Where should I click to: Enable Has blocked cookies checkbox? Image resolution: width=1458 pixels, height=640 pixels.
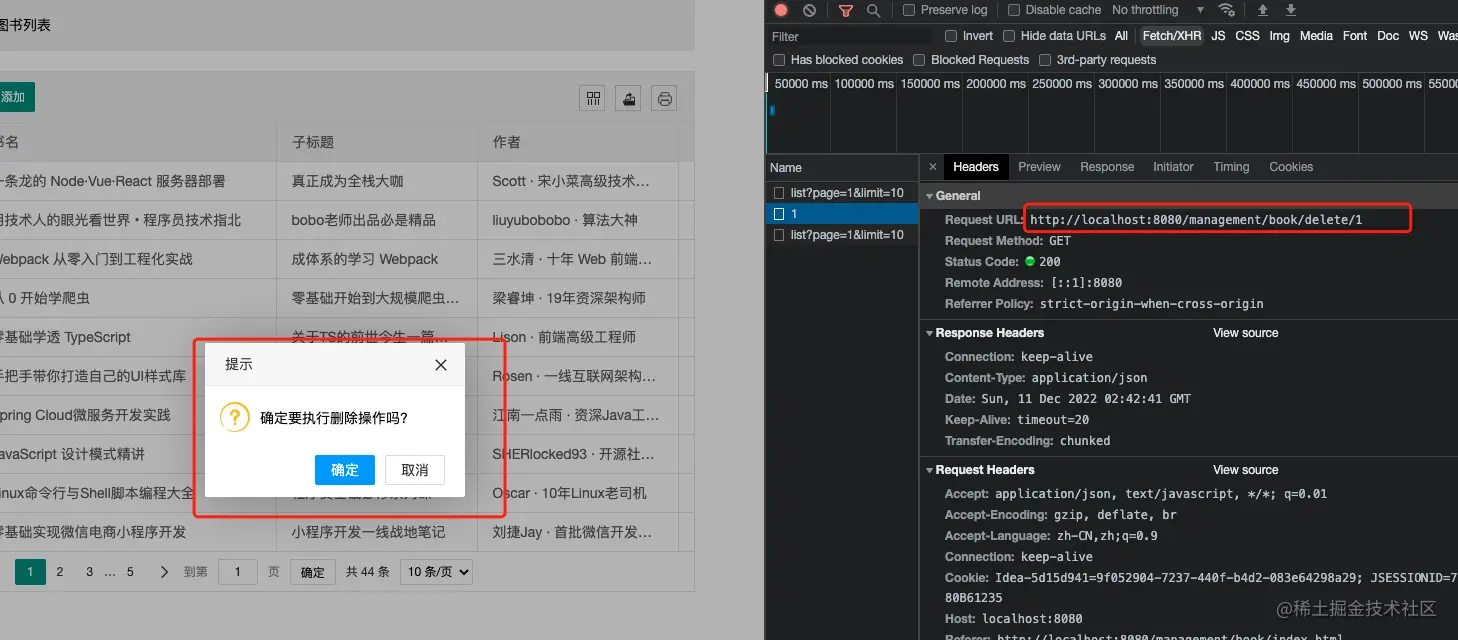779,60
